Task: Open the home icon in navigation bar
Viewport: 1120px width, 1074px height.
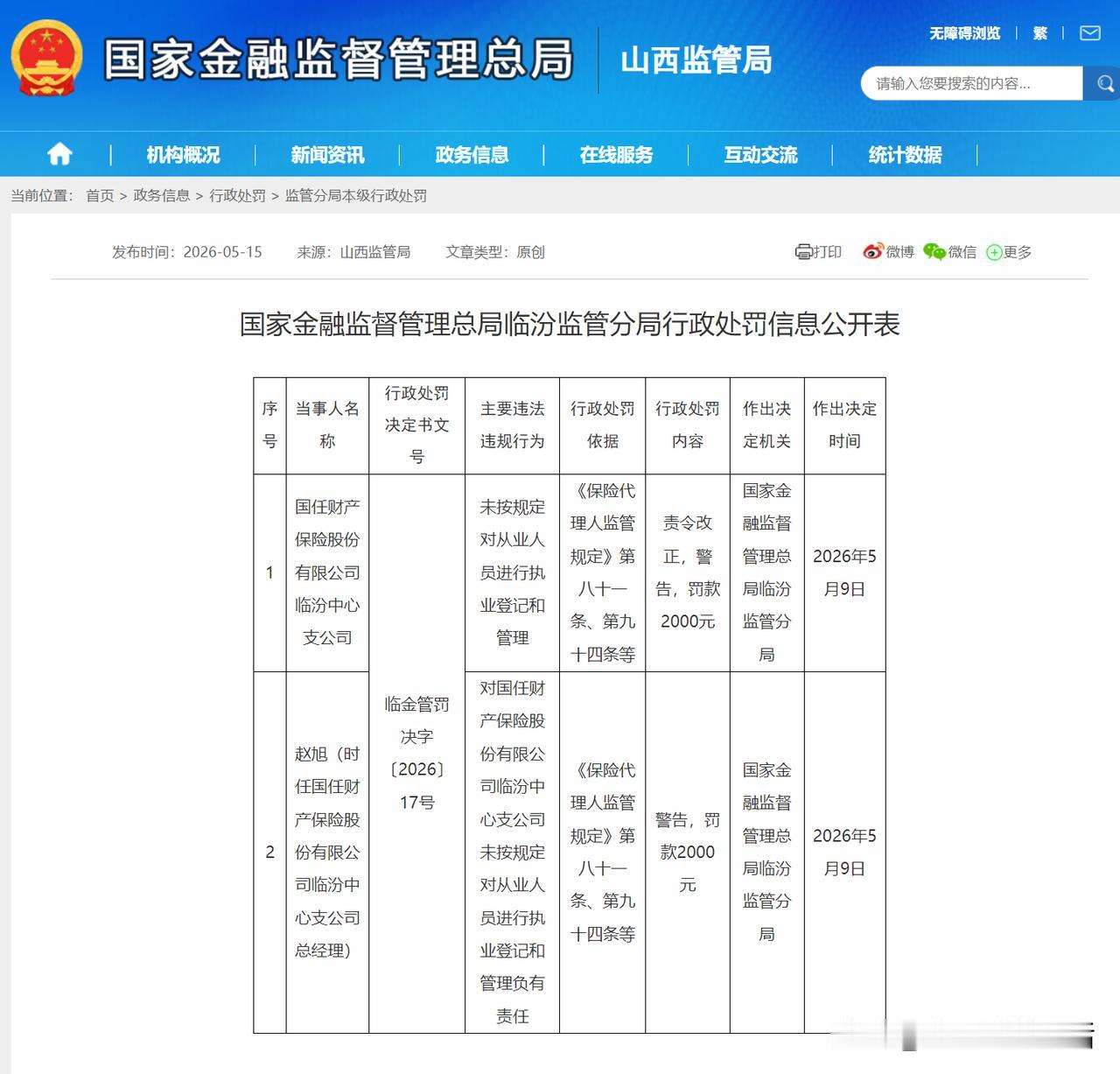Action: point(59,154)
